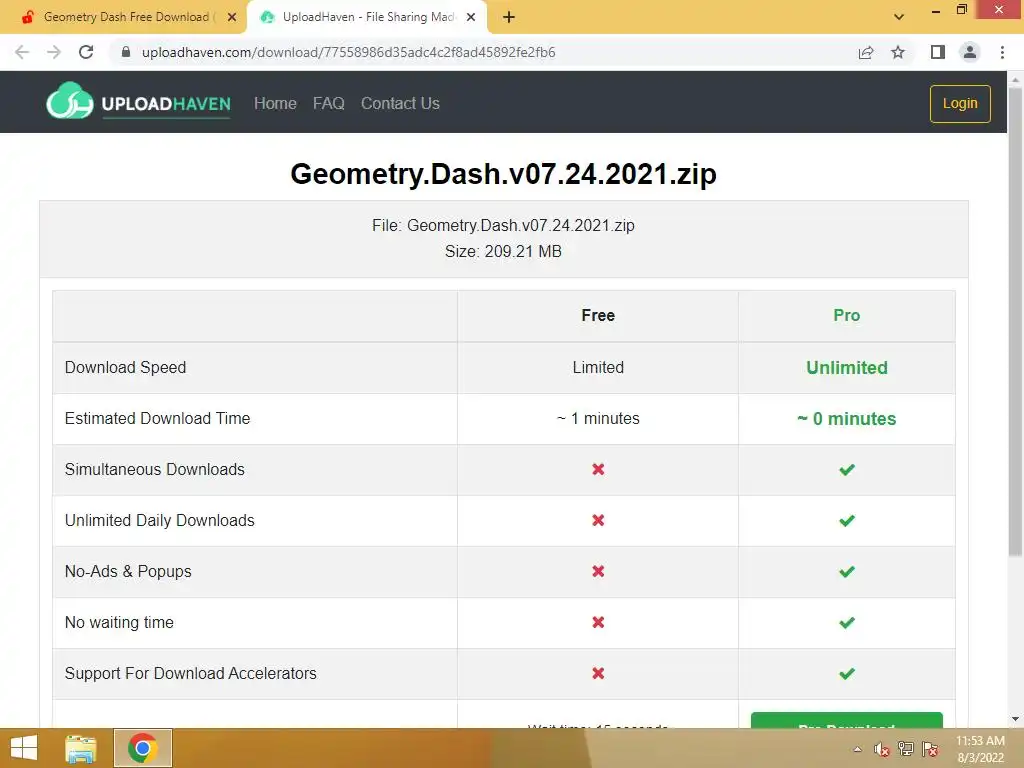The width and height of the screenshot is (1024, 768).
Task: Click the 'No waiting time' label
Action: coord(119,622)
